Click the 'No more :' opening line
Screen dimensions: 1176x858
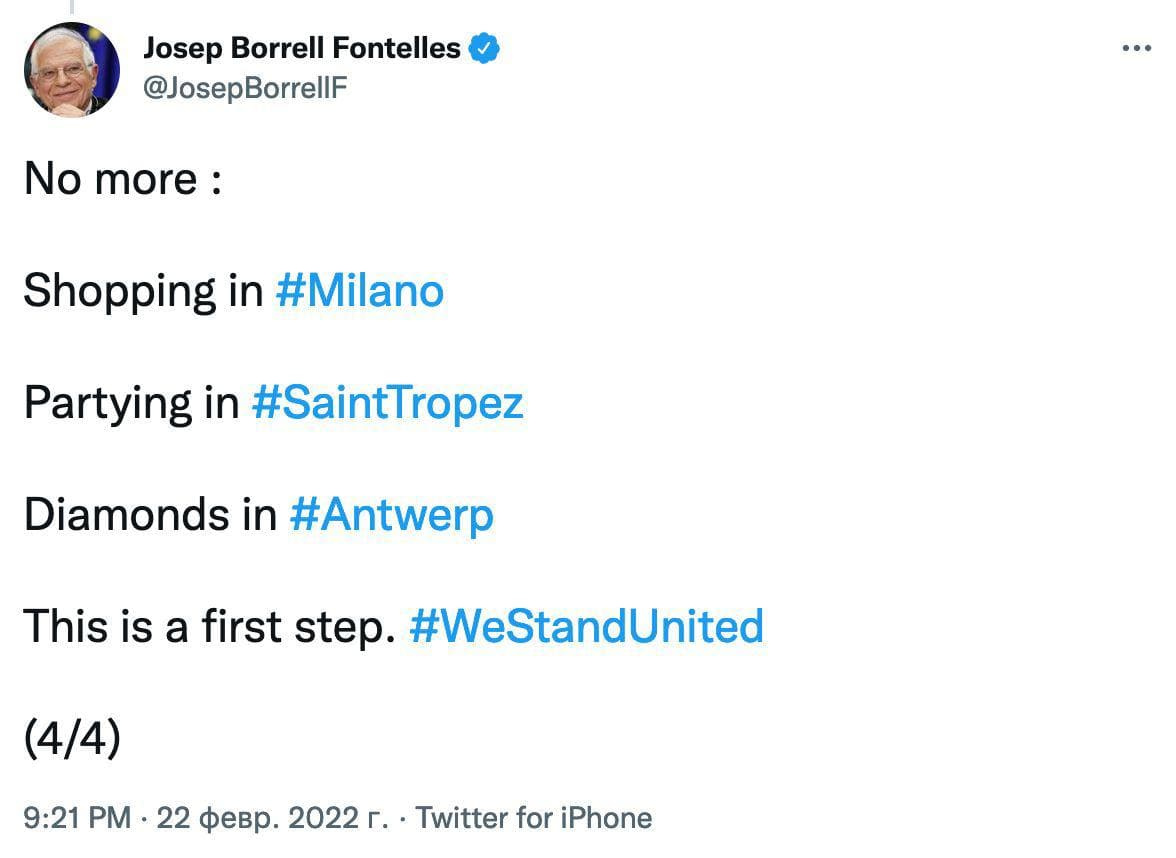122,180
